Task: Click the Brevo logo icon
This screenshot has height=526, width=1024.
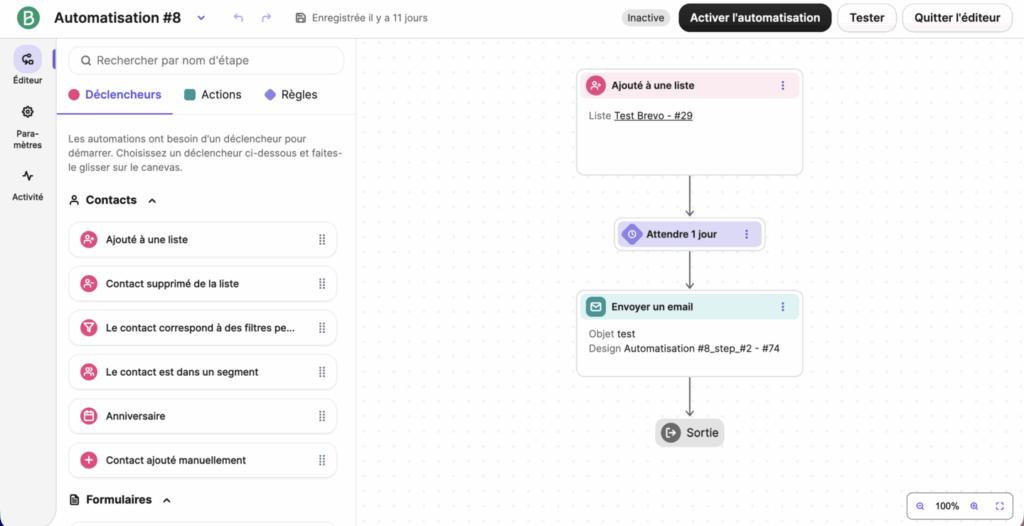Action: (28, 18)
